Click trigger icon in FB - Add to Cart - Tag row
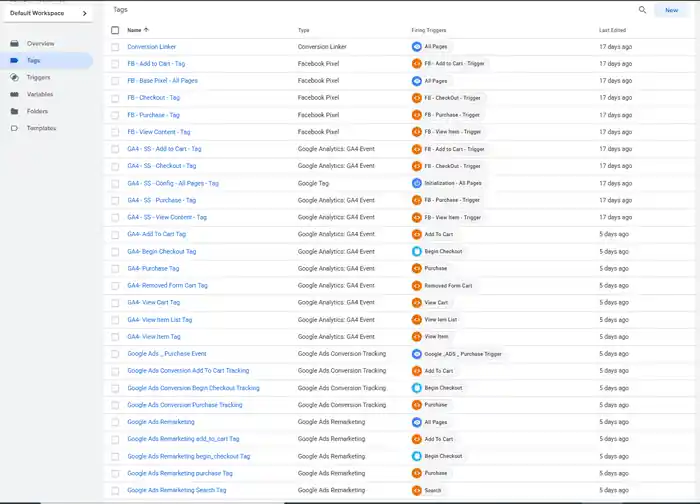This screenshot has height=504, width=700. (x=417, y=63)
